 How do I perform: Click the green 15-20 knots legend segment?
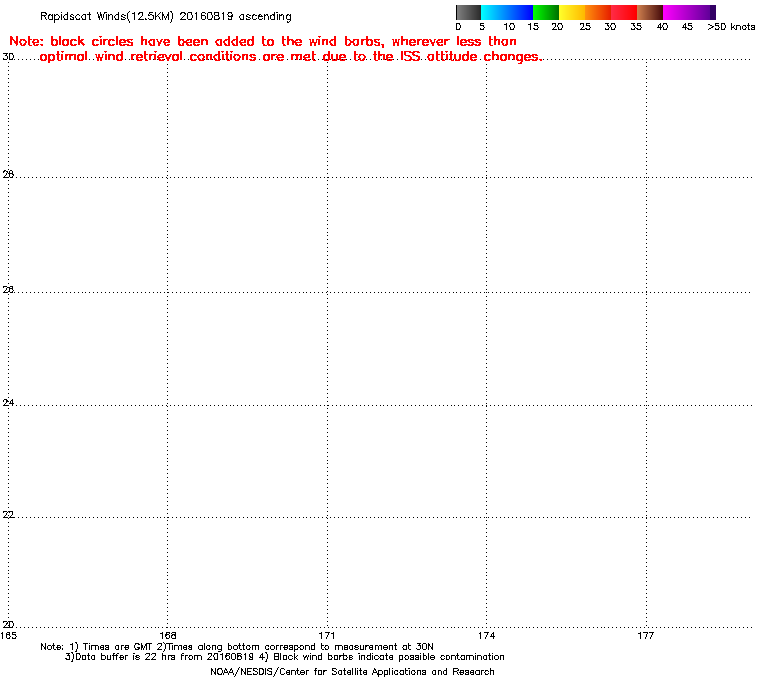[x=546, y=12]
